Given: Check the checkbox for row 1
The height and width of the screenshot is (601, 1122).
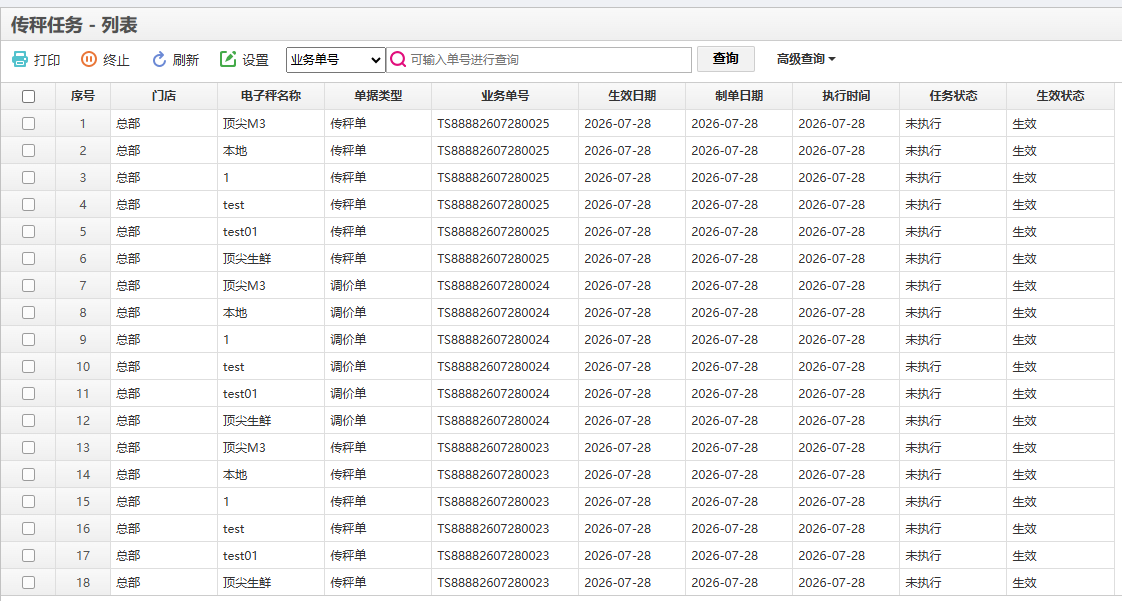Looking at the screenshot, I should pos(28,123).
